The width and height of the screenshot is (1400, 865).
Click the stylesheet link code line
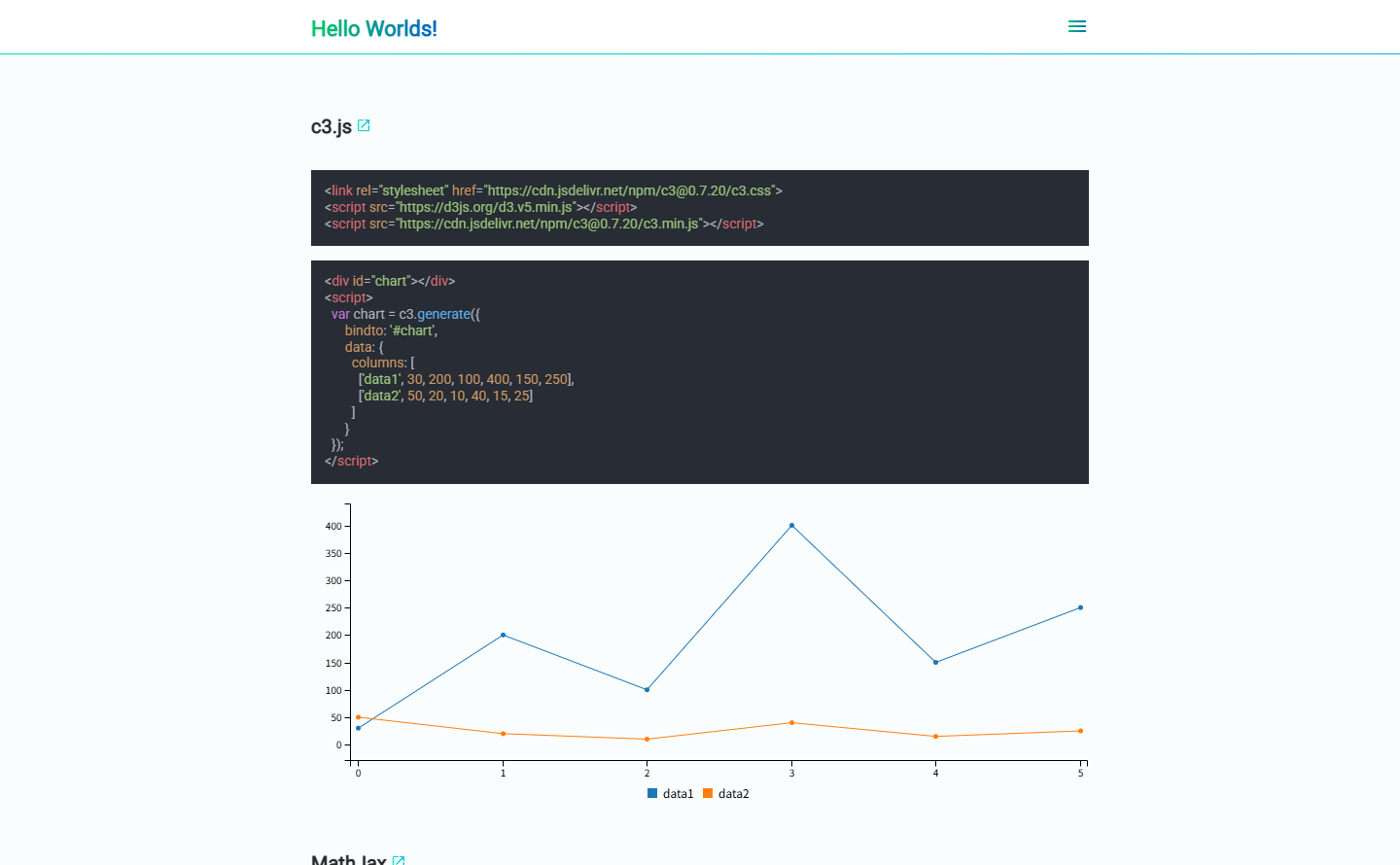553,190
